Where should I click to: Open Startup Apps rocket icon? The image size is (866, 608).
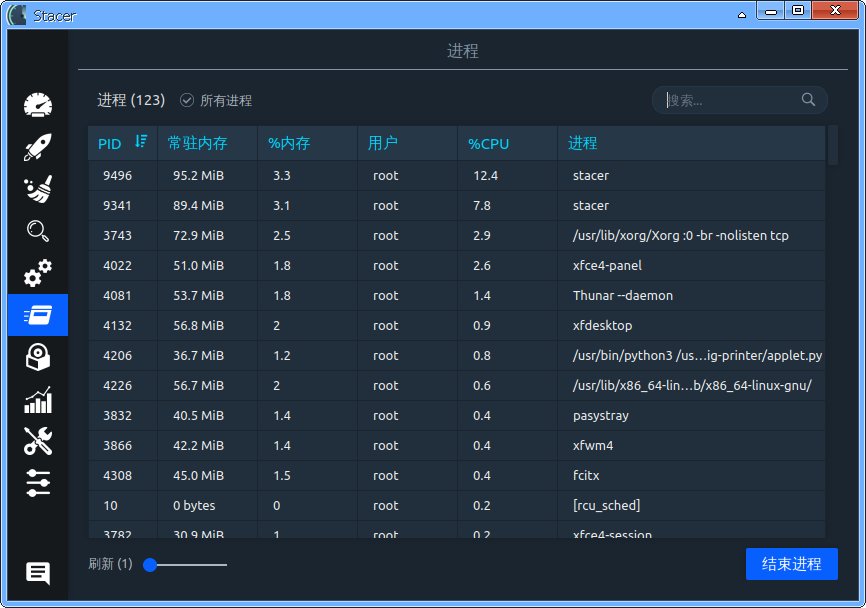coord(38,147)
